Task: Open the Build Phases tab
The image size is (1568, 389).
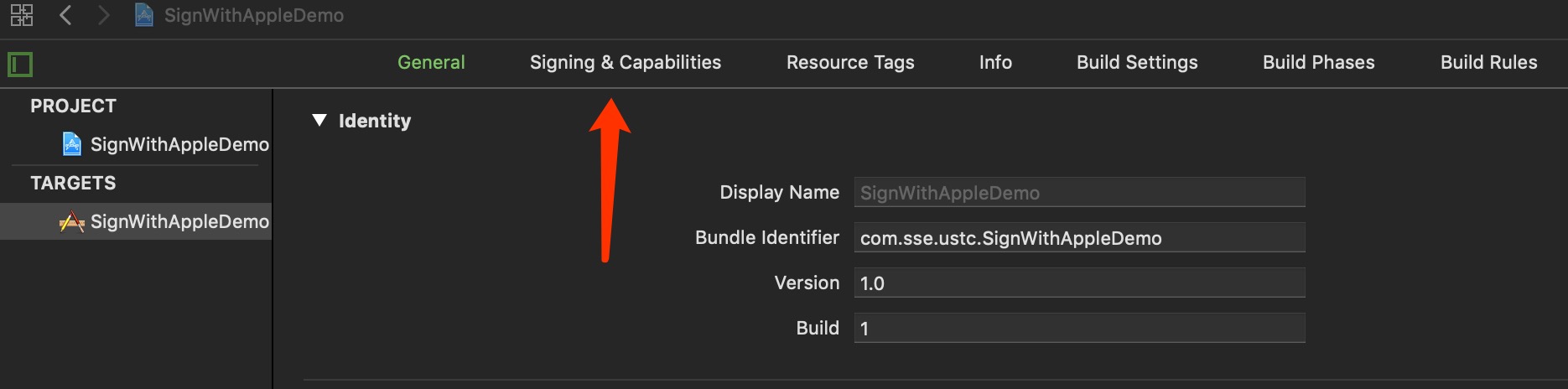Action: pos(1318,63)
